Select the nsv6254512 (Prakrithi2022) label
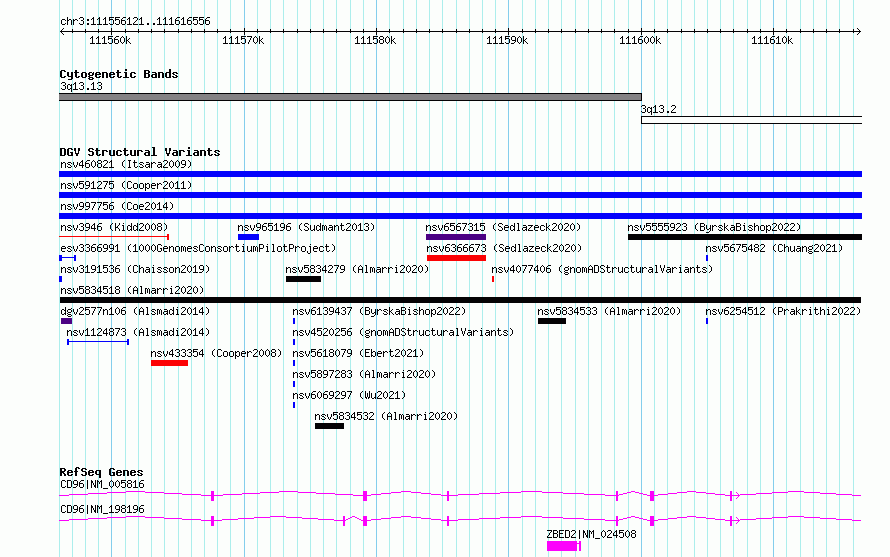Image resolution: width=890 pixels, height=557 pixels. [x=783, y=311]
